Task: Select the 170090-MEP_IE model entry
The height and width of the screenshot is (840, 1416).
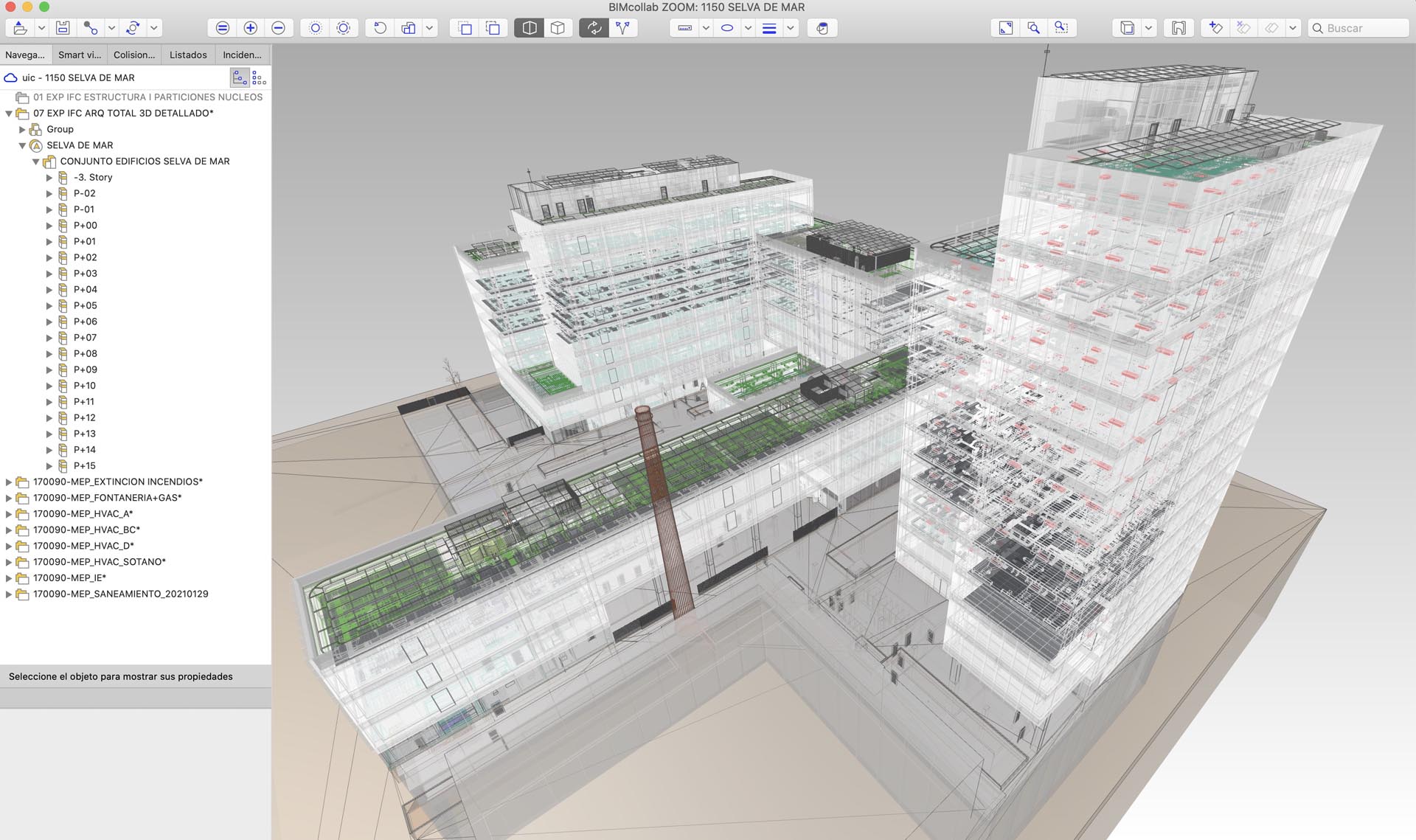Action: (x=69, y=578)
